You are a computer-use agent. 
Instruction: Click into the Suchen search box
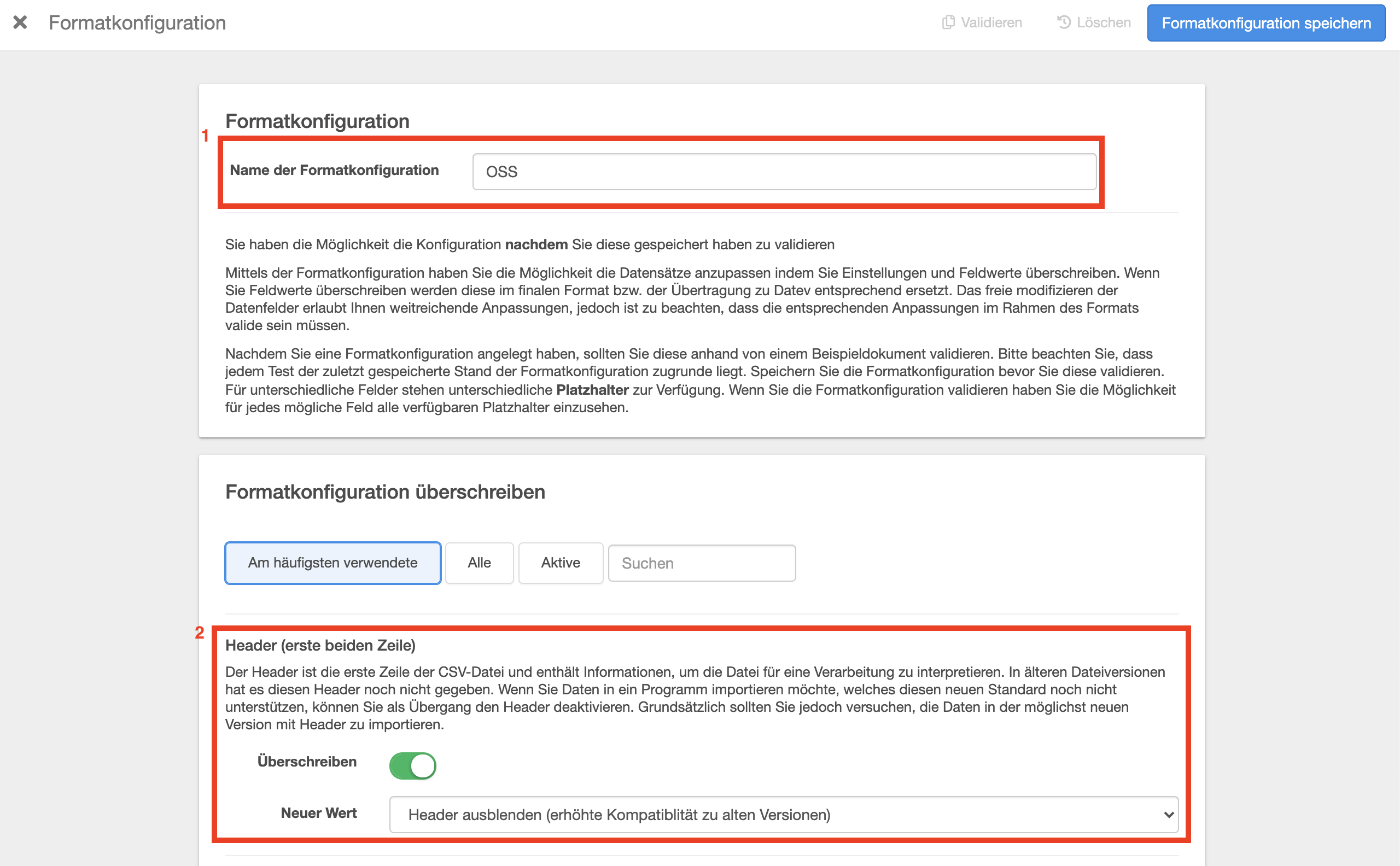(x=701, y=563)
